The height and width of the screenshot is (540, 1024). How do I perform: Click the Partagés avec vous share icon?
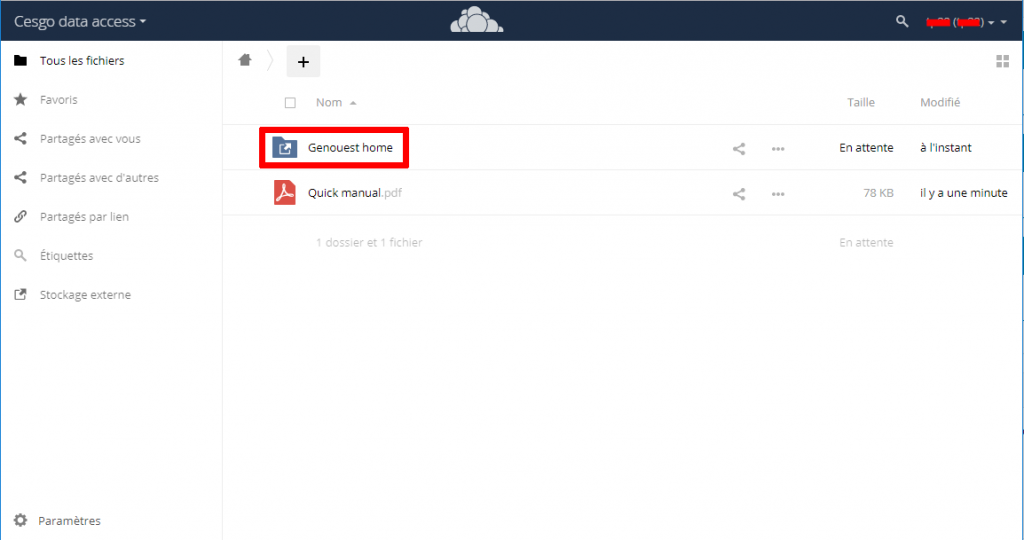tap(20, 138)
